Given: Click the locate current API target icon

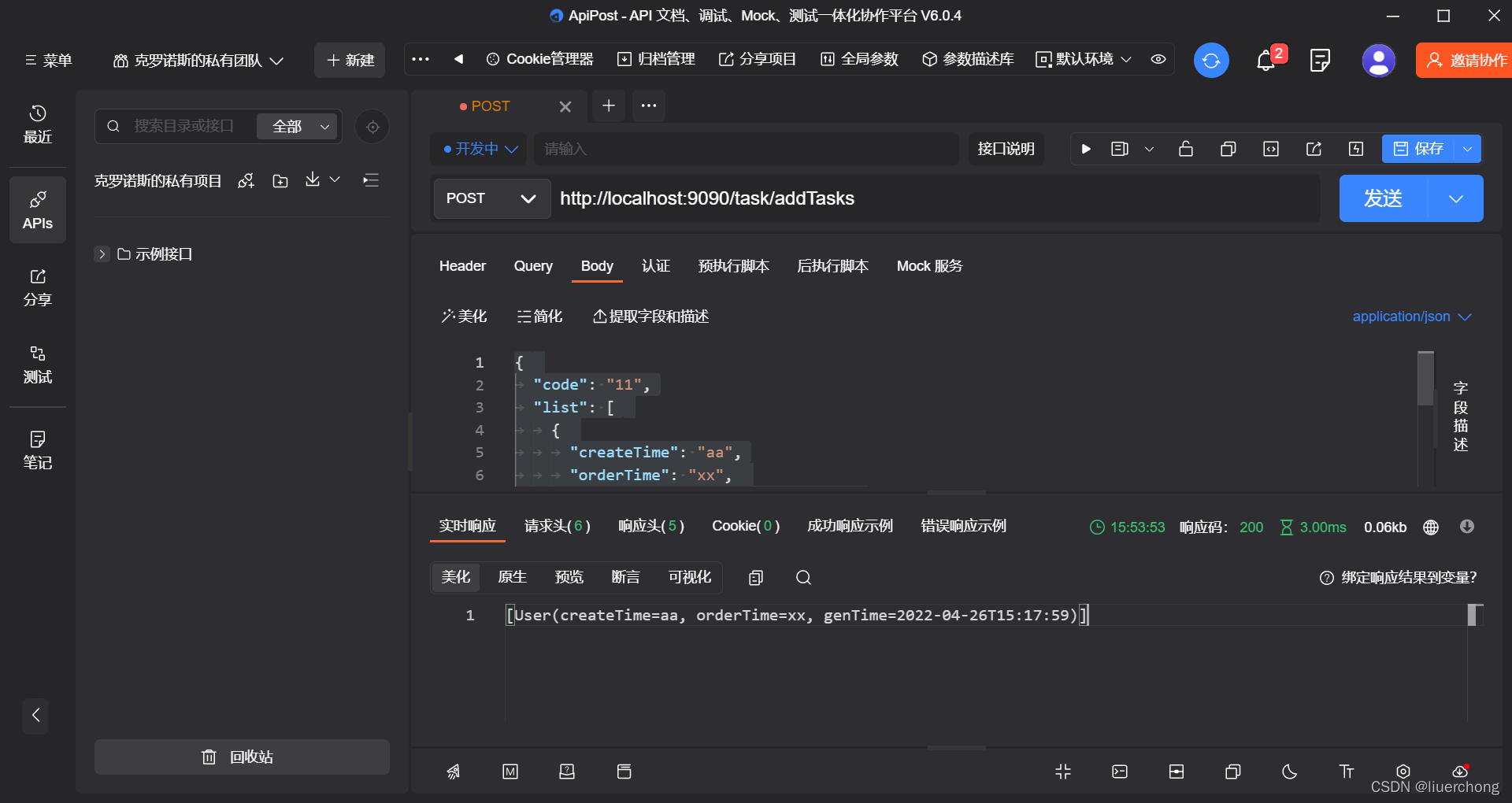Looking at the screenshot, I should [x=372, y=127].
